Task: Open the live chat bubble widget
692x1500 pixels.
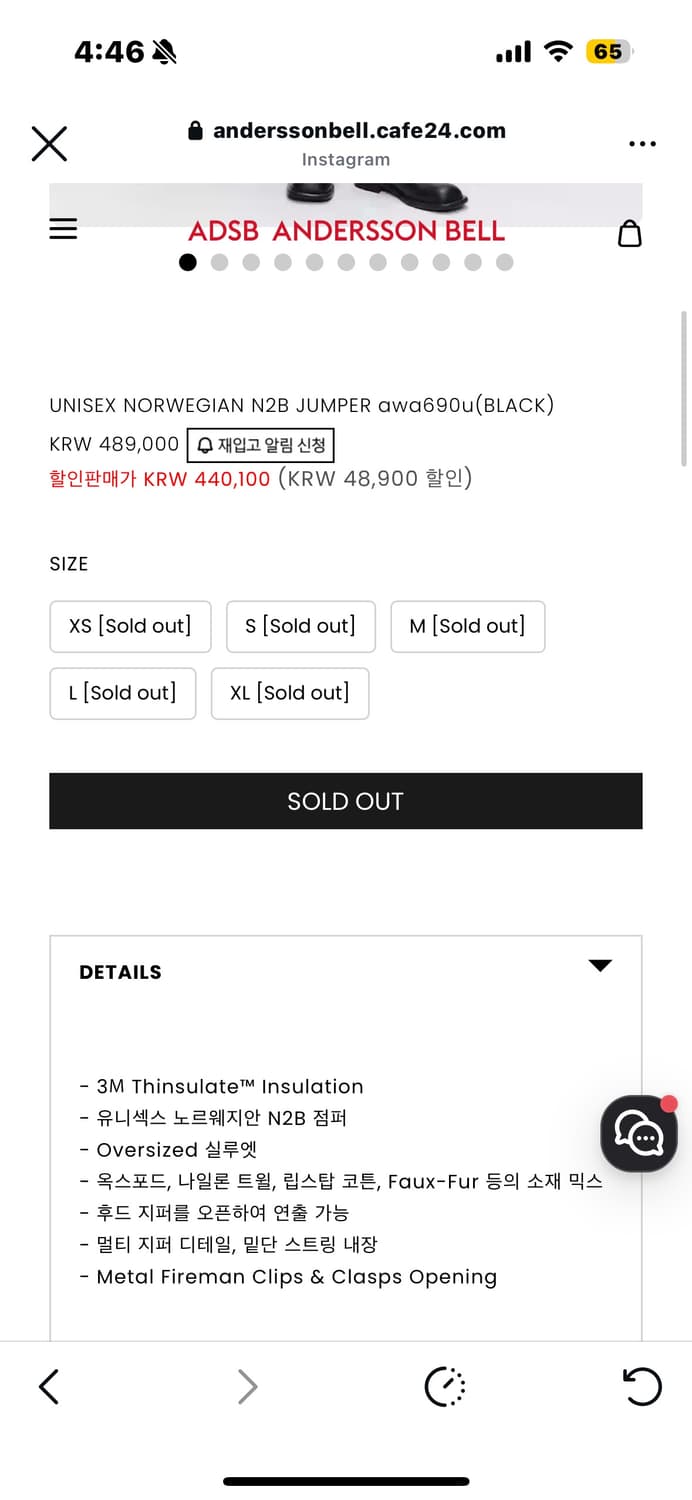Action: pos(639,1134)
